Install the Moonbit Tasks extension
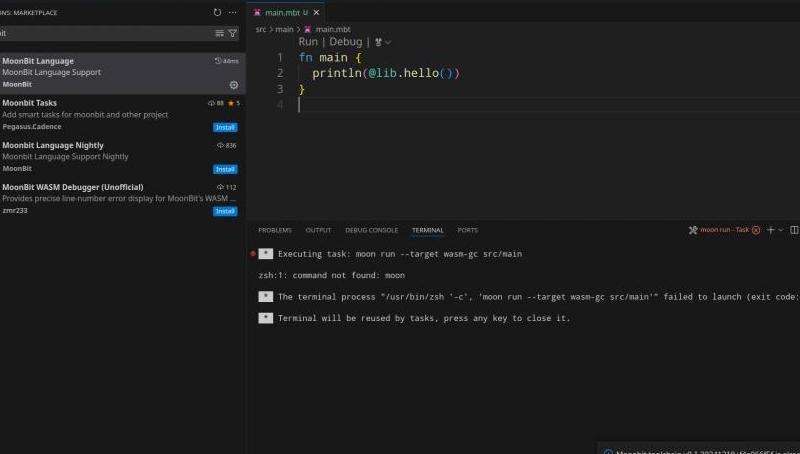 click(225, 127)
